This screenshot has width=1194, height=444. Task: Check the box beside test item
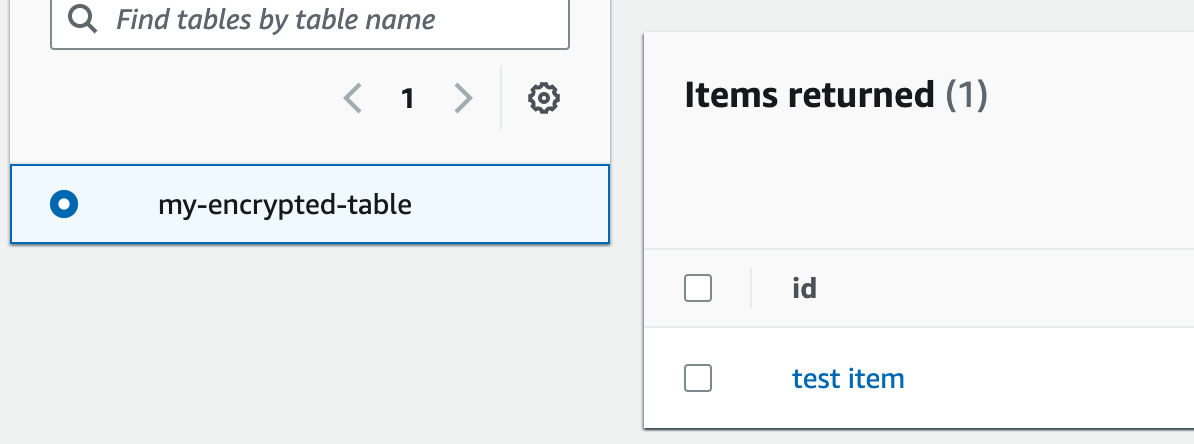(698, 379)
